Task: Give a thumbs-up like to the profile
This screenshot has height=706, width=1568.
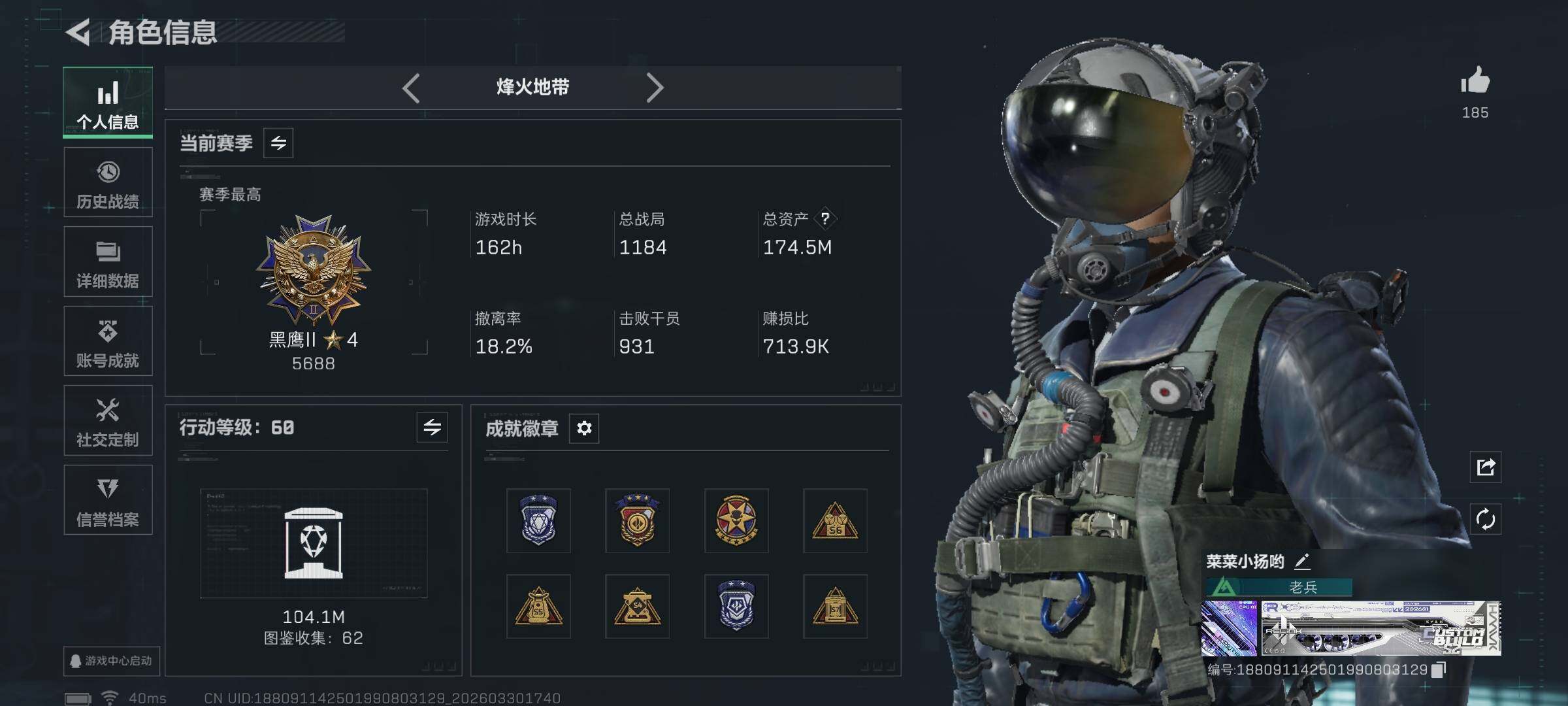Action: pyautogui.click(x=1475, y=80)
